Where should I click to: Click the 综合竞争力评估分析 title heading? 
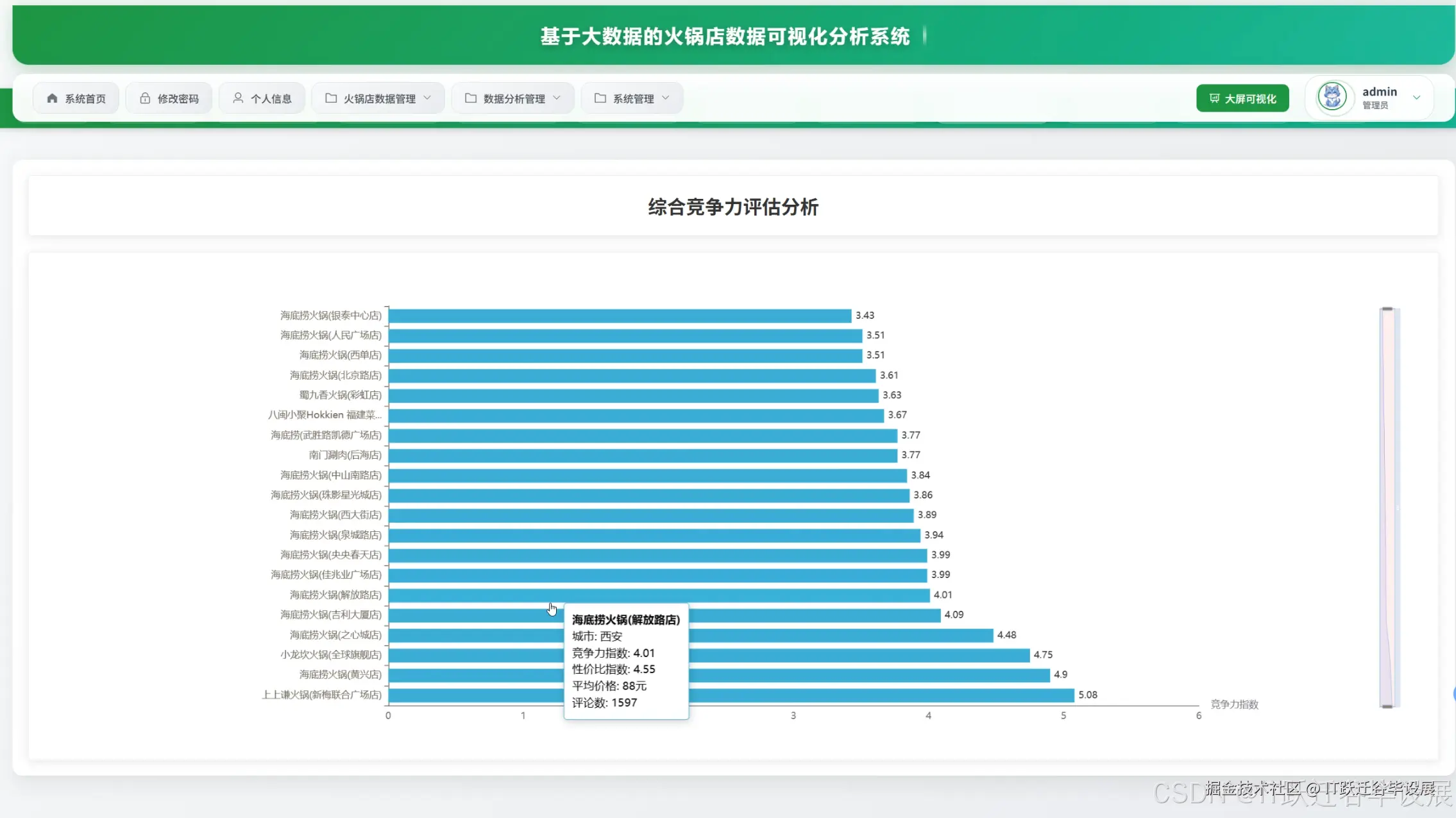pos(732,207)
